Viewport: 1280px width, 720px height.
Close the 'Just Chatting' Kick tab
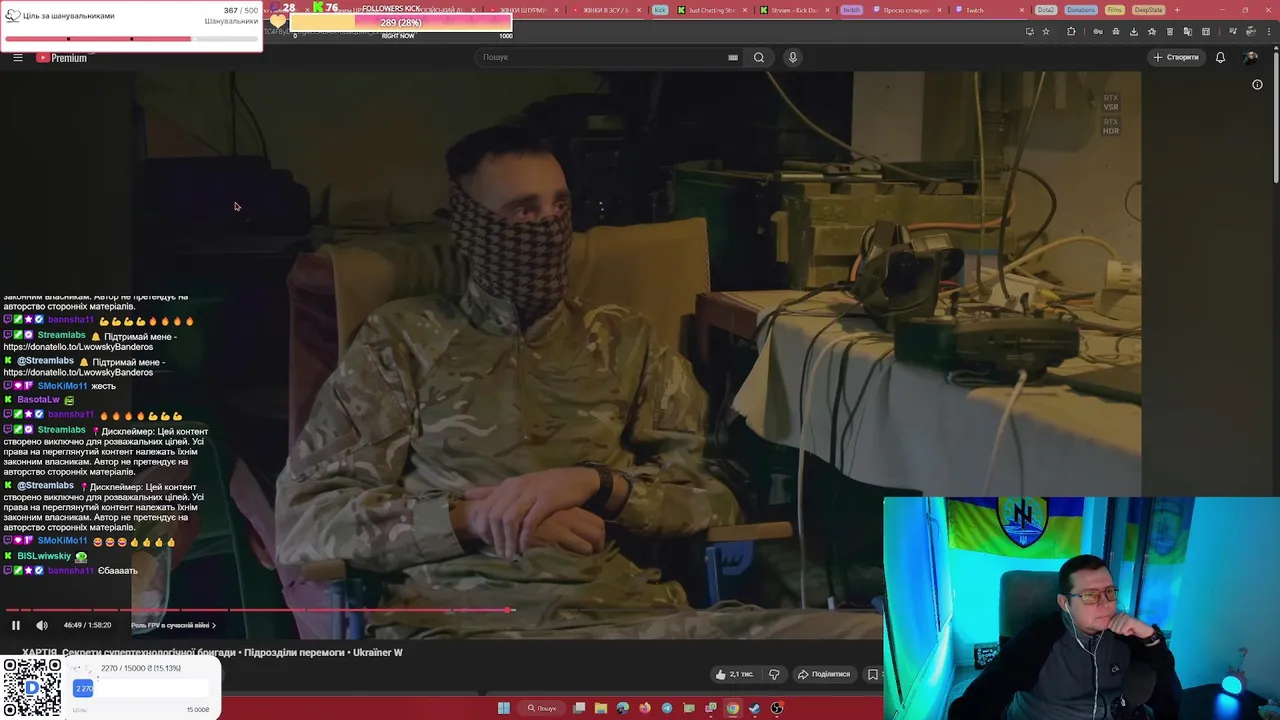743,10
